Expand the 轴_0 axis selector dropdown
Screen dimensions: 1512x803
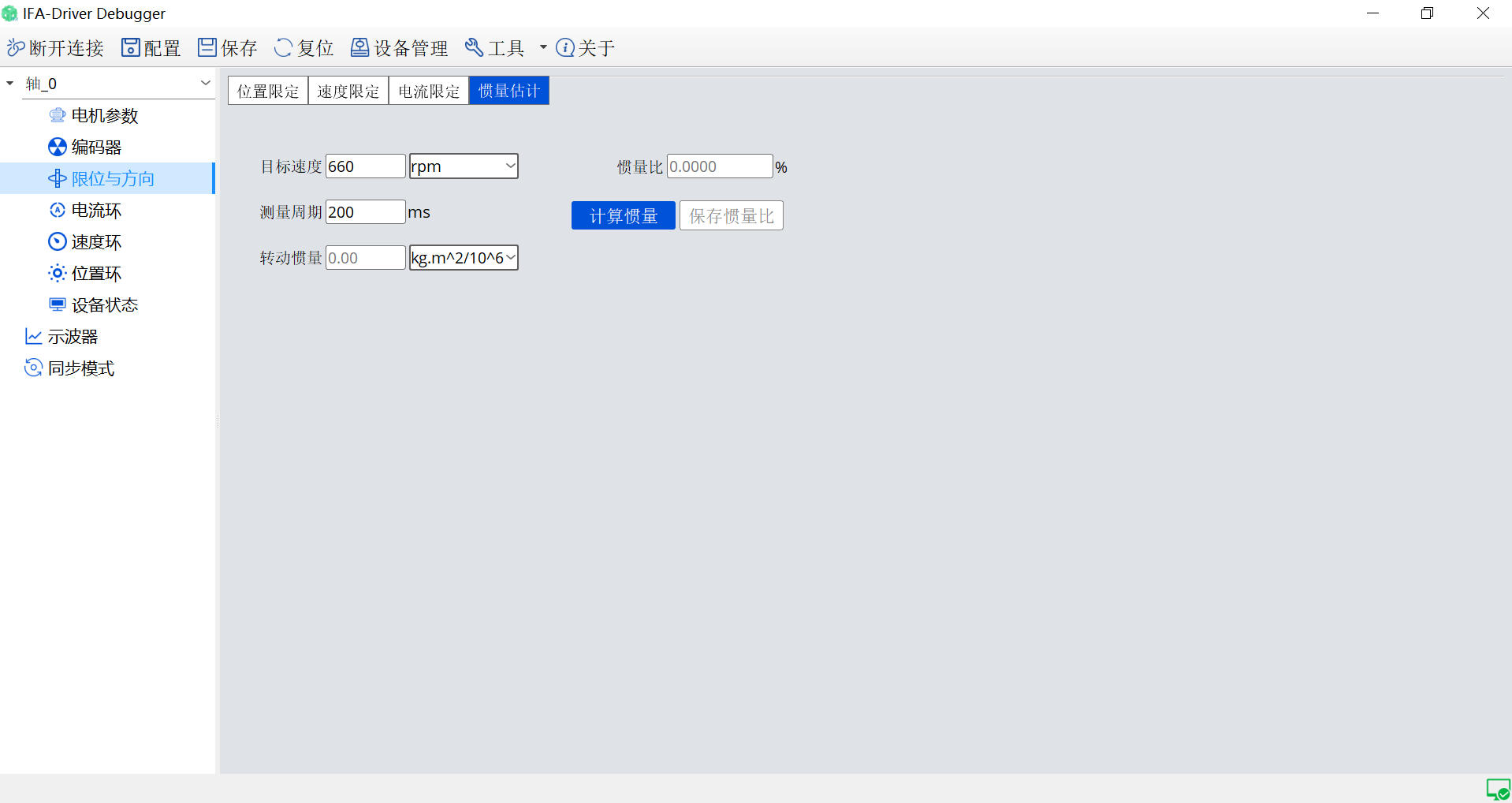(x=205, y=83)
